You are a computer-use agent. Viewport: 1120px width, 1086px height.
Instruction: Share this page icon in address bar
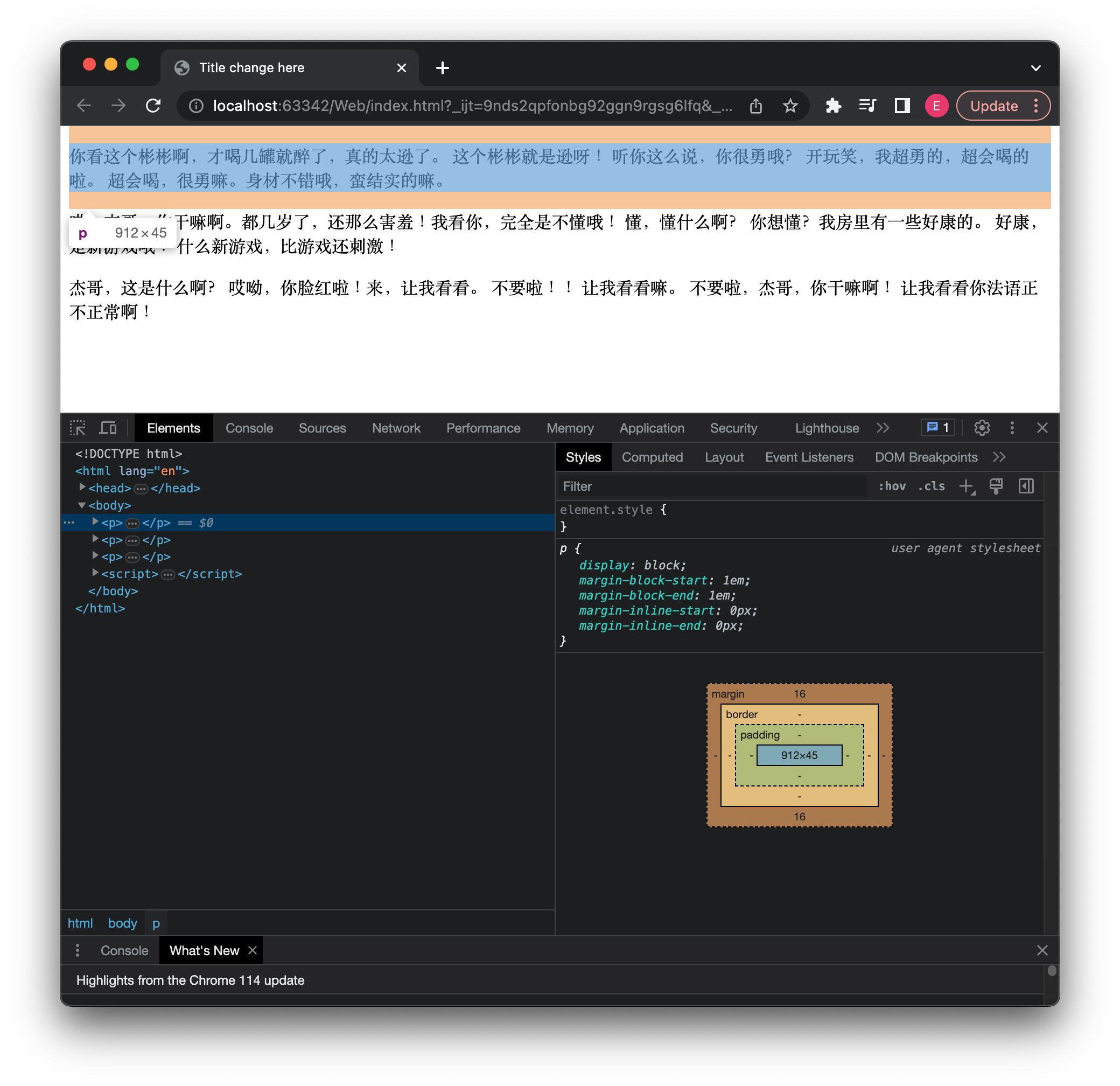(x=755, y=106)
